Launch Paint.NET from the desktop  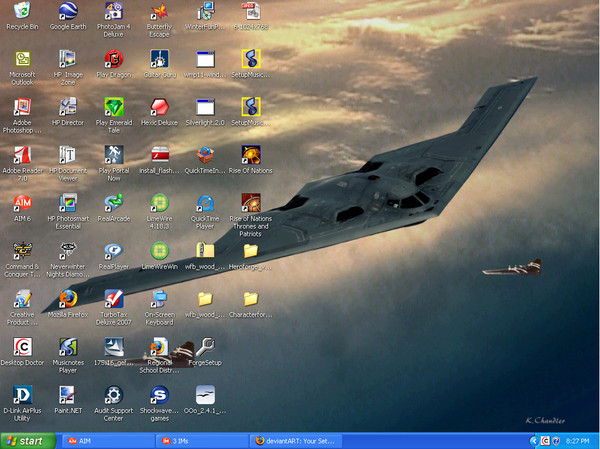tap(68, 395)
